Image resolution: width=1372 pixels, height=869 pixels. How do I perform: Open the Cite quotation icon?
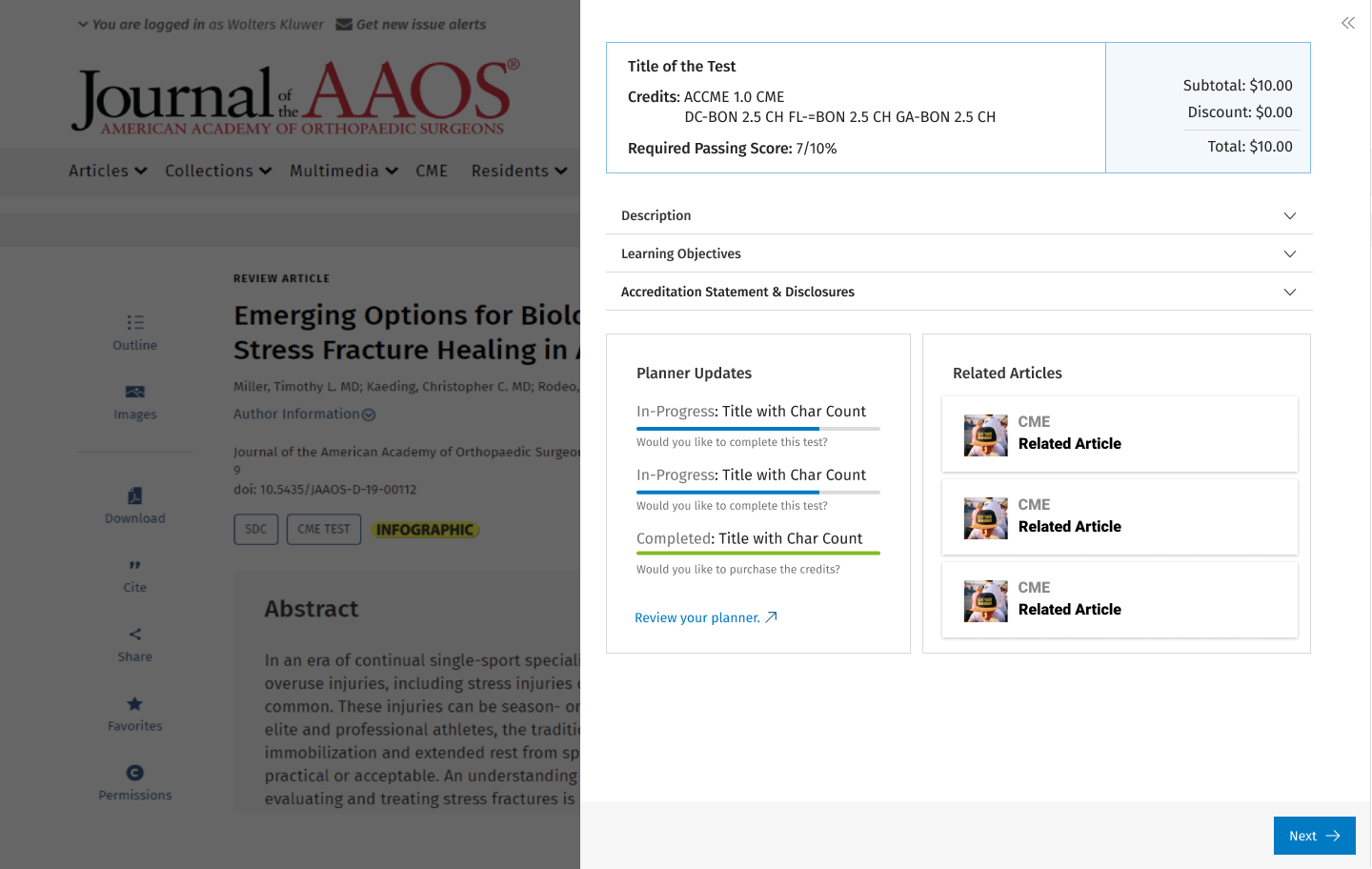pos(135,565)
